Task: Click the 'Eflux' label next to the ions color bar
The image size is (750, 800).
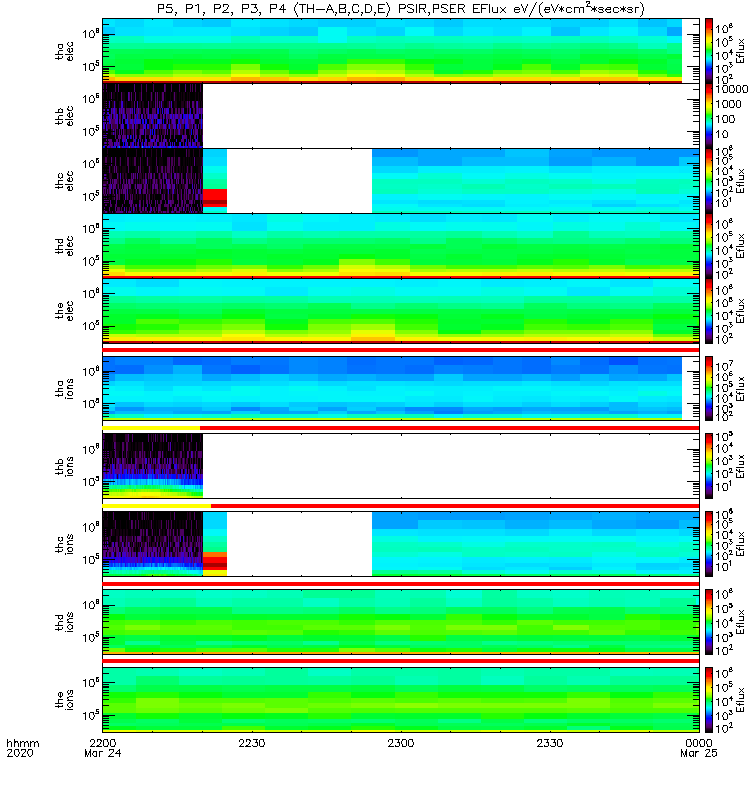Action: pyautogui.click(x=740, y=700)
